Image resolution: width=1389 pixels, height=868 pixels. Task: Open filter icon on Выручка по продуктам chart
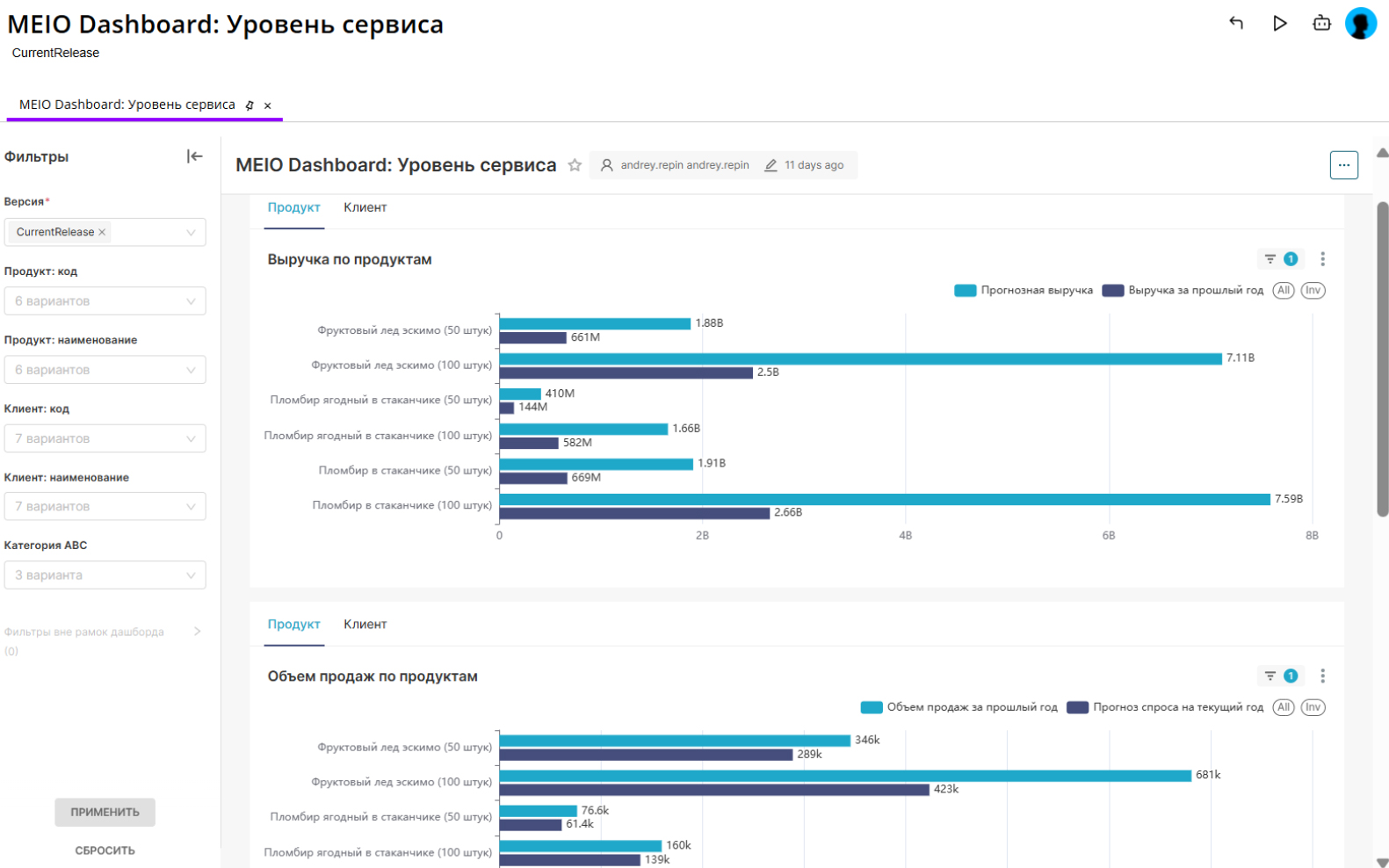1270,259
